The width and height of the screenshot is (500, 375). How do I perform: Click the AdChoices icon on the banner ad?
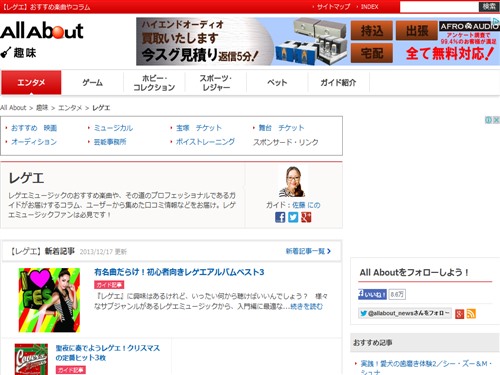coord(497,21)
